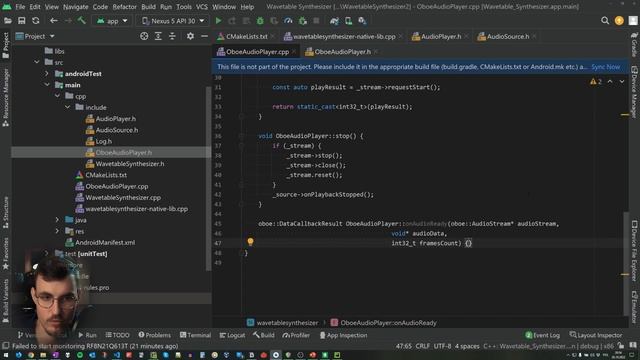Click the Expand All icon in Project panel

[158, 36]
